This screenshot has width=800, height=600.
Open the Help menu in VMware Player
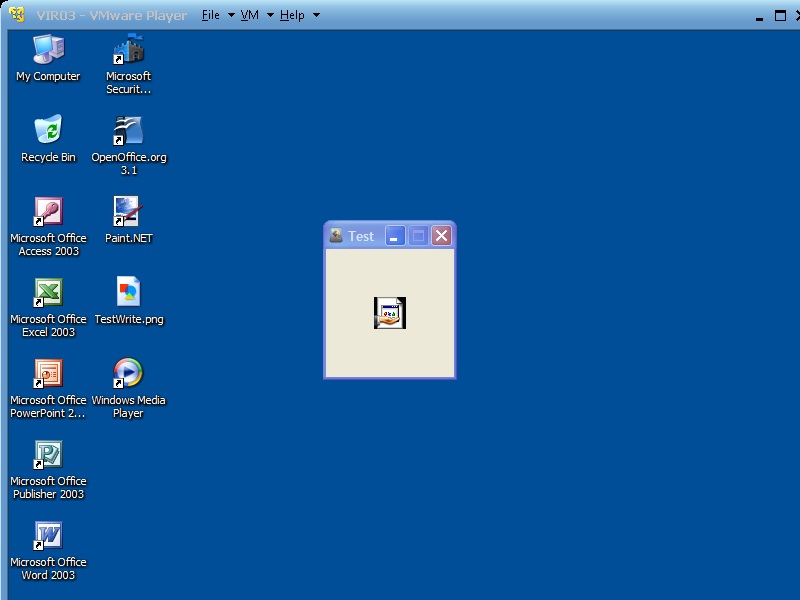click(x=292, y=15)
